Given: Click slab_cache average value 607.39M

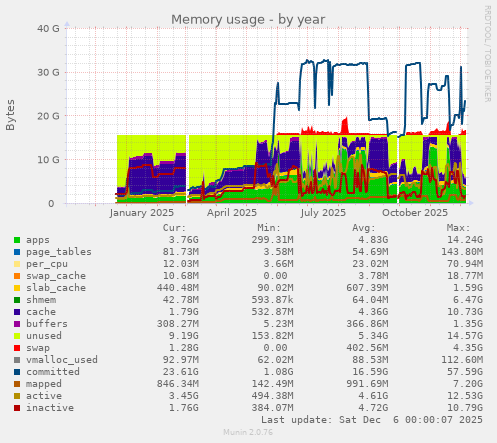Looking at the screenshot, I should (x=367, y=288).
